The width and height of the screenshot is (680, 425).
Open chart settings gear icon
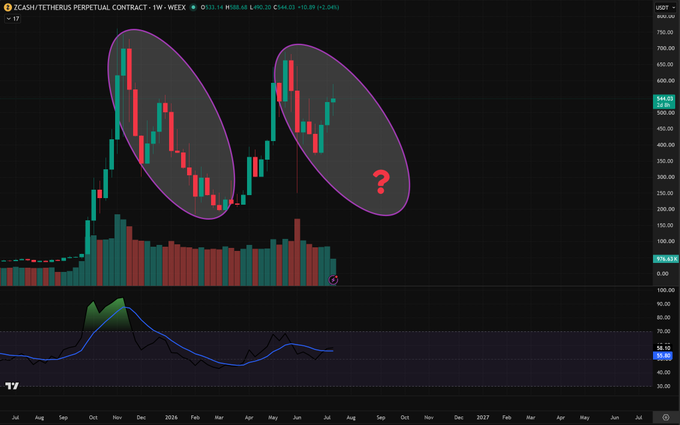(666, 418)
